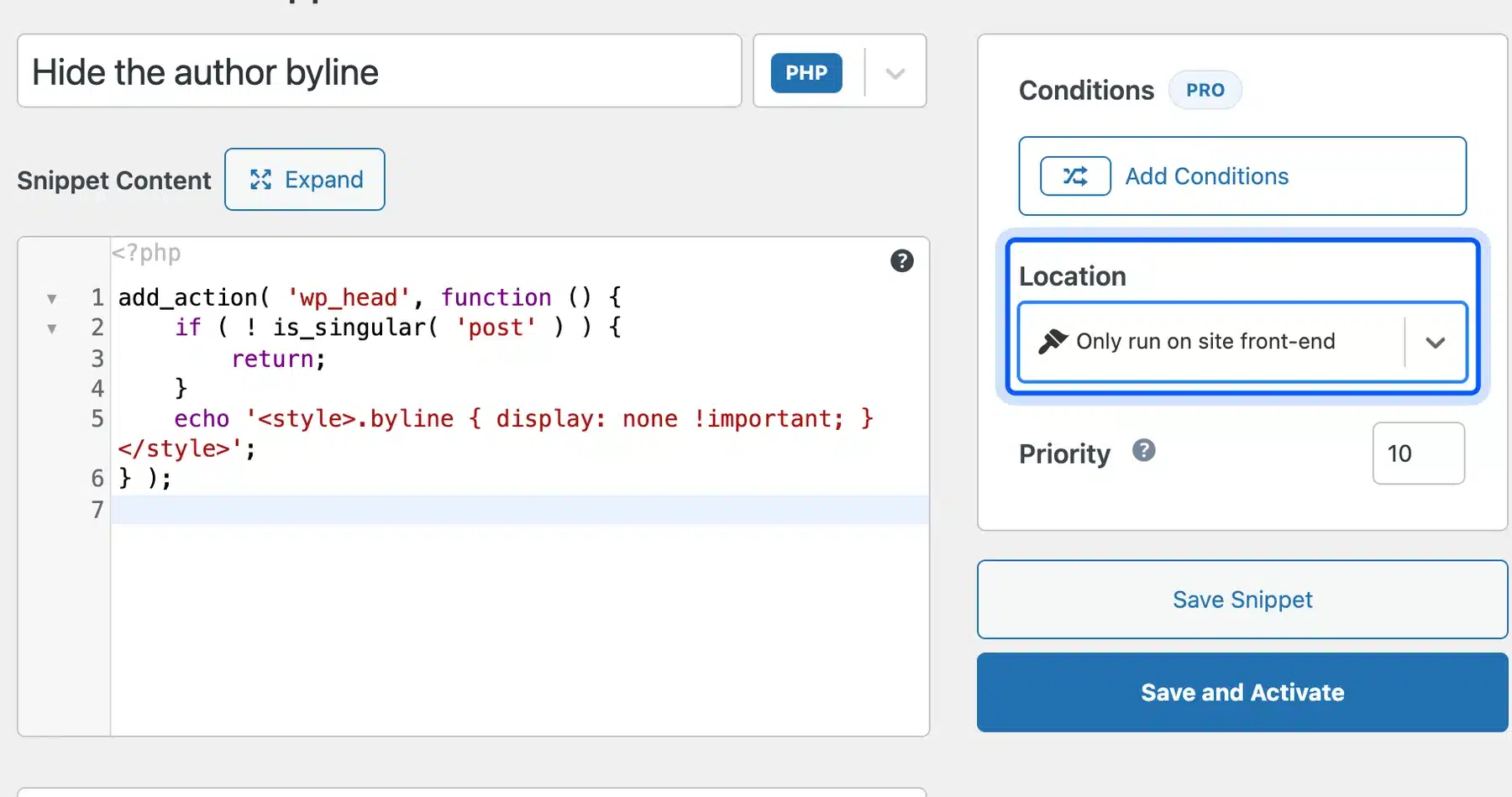Collapse code fold at line 1
The image size is (1512, 797).
pos(52,299)
